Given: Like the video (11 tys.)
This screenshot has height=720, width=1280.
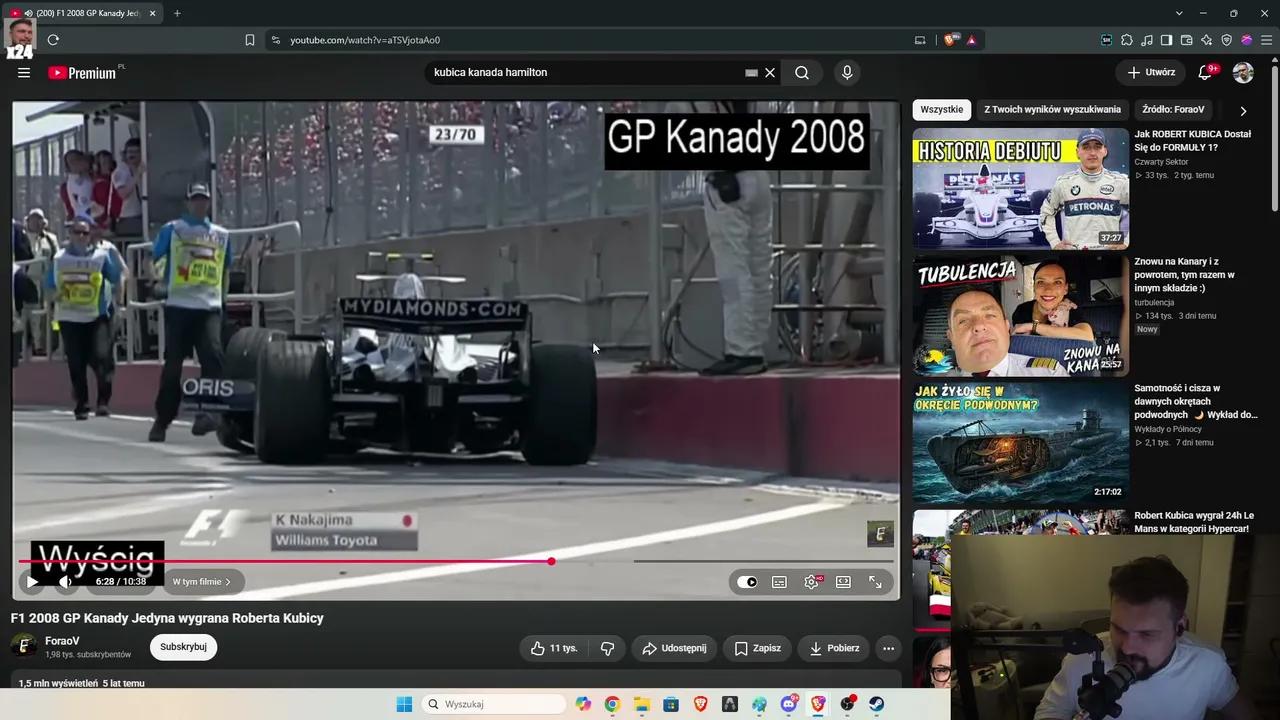Looking at the screenshot, I should [553, 648].
